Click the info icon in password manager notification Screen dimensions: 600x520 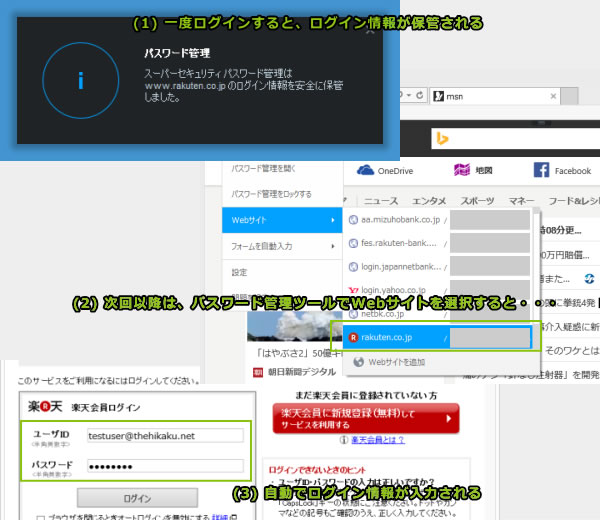coord(80,80)
